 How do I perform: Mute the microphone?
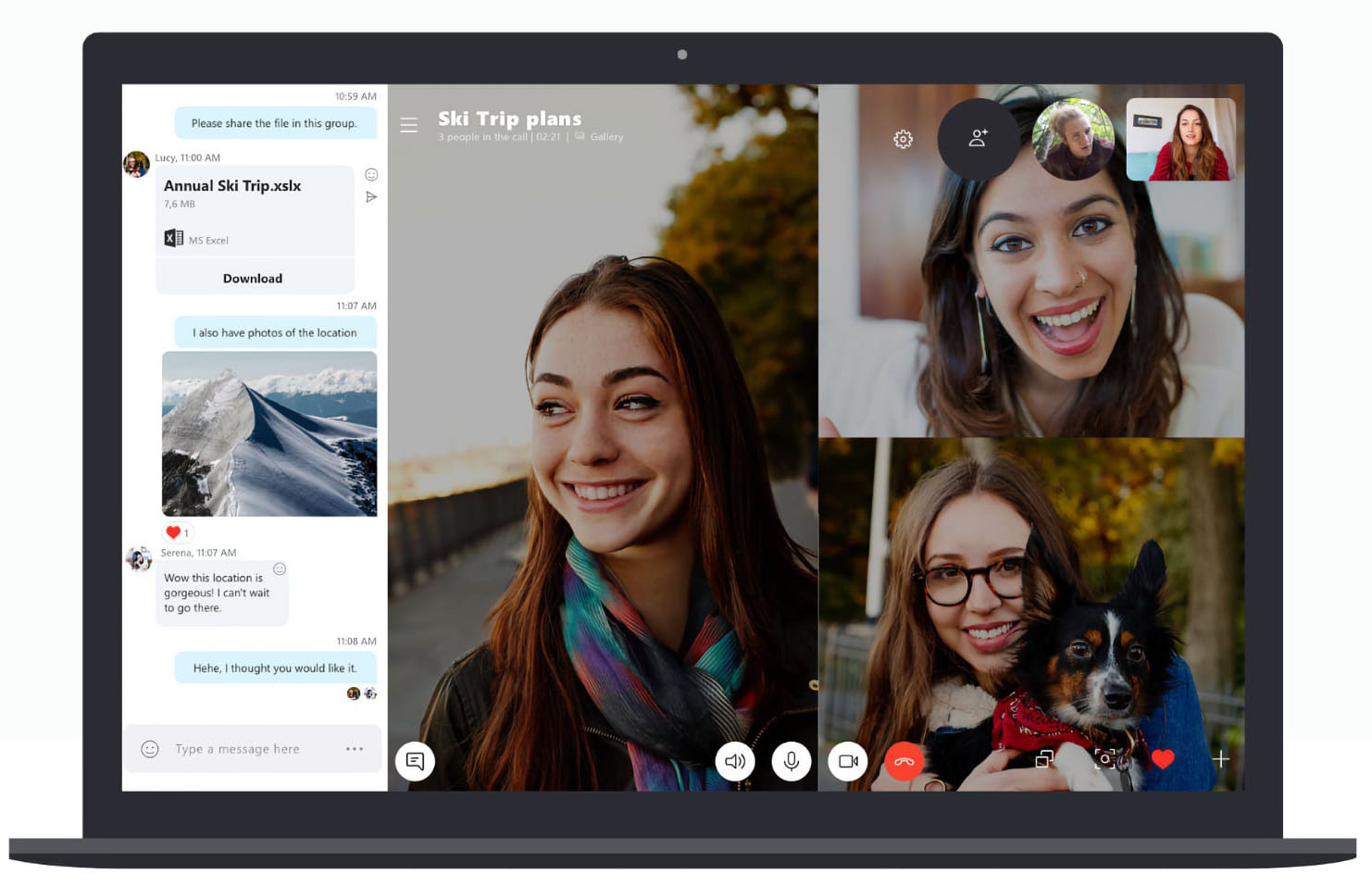tap(792, 761)
